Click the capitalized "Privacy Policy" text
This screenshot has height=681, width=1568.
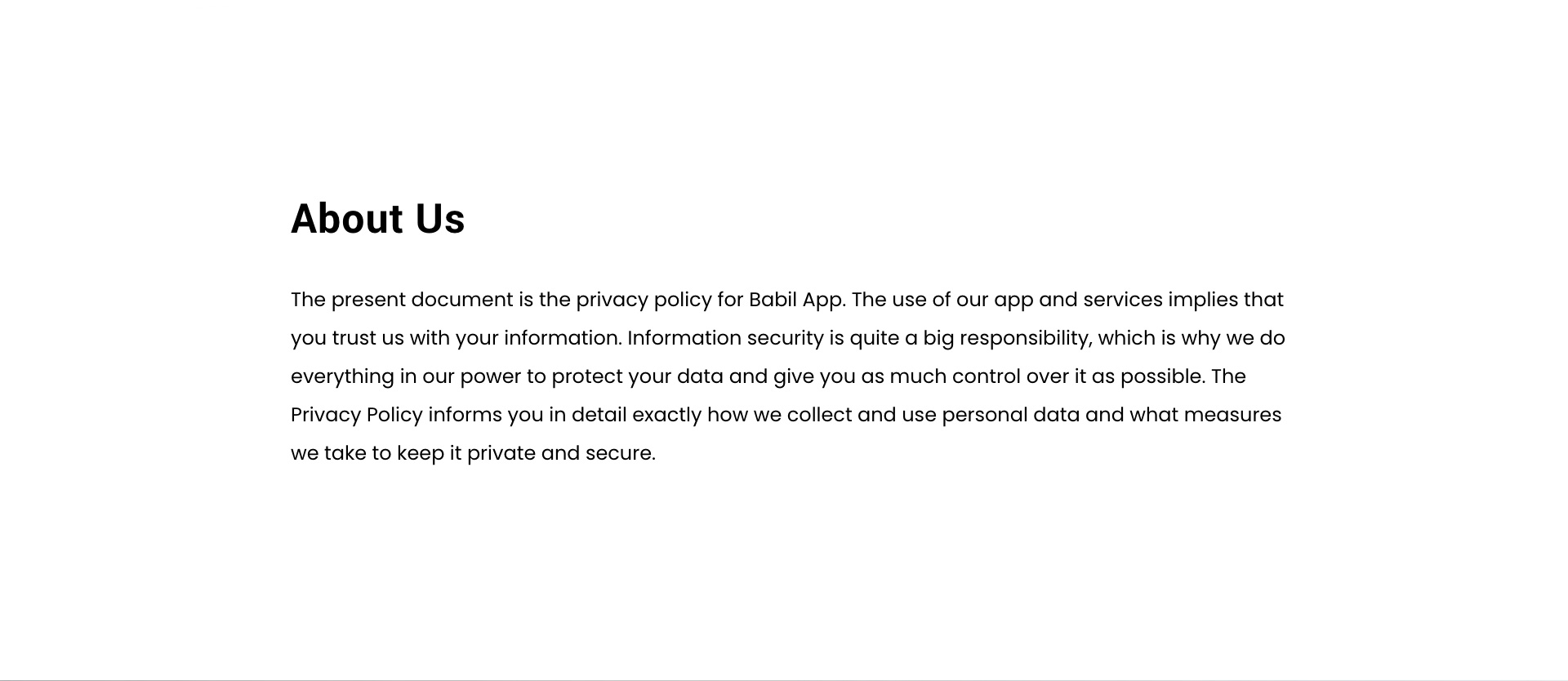point(357,415)
